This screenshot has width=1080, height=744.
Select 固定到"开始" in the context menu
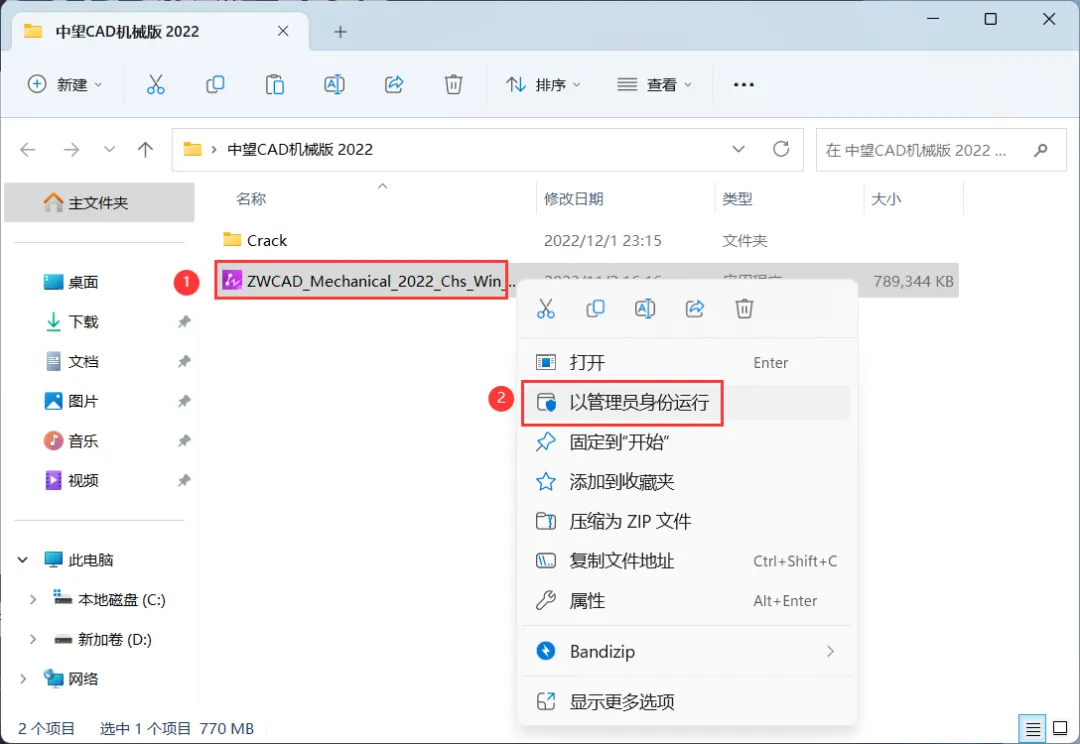(686, 442)
